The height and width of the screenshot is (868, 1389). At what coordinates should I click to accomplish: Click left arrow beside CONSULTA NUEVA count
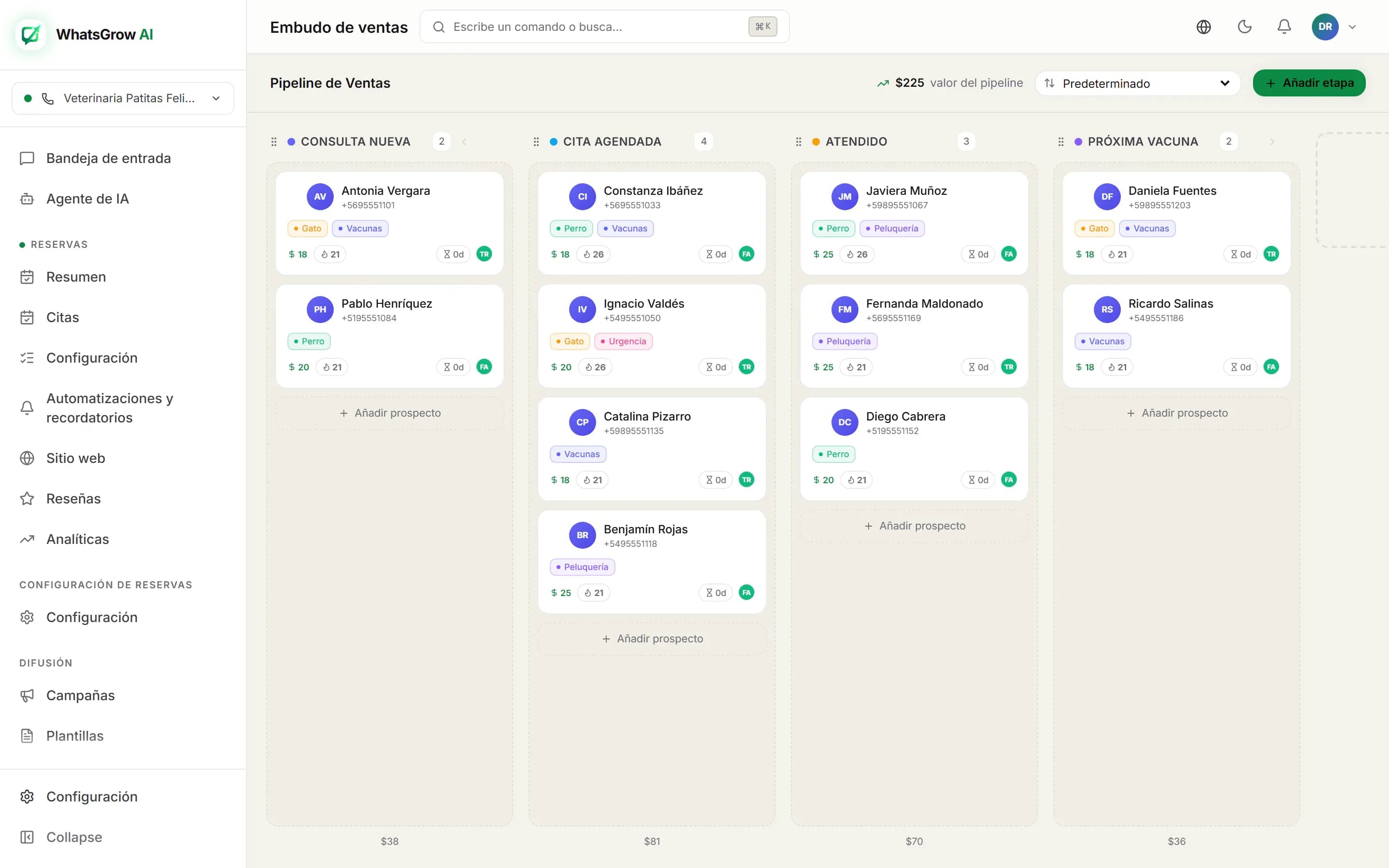[464, 142]
